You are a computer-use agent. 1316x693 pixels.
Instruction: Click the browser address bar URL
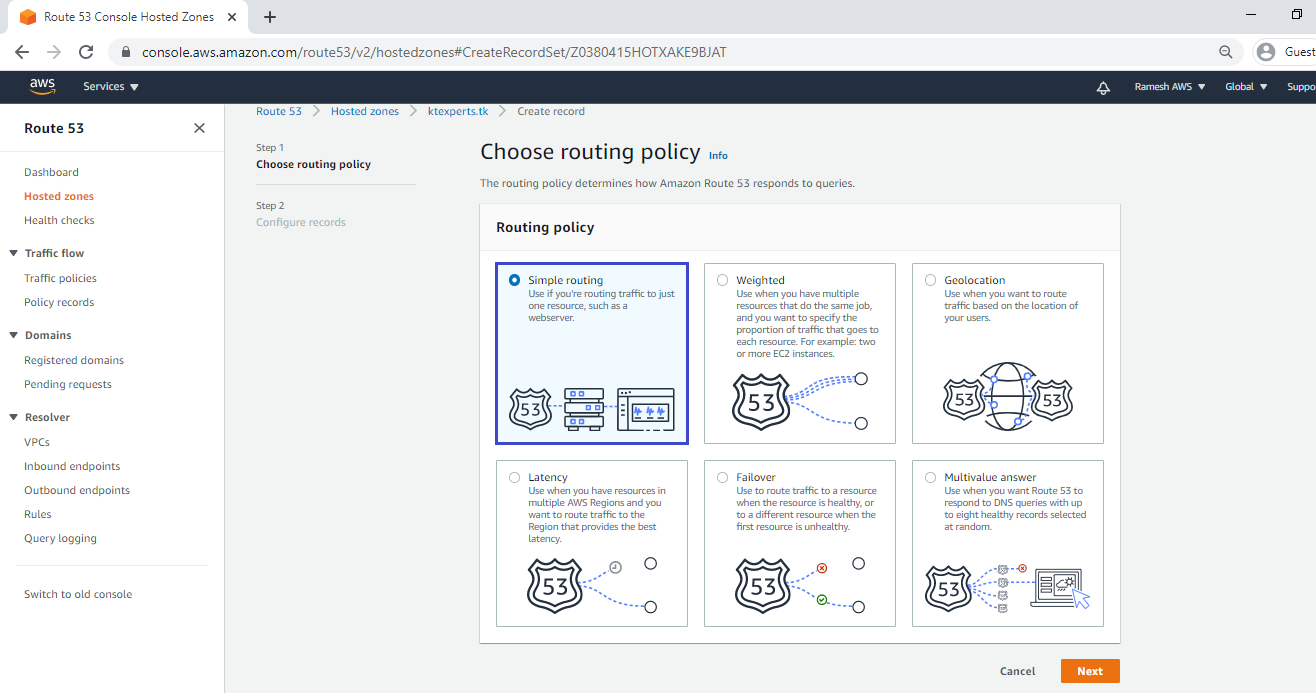[434, 52]
